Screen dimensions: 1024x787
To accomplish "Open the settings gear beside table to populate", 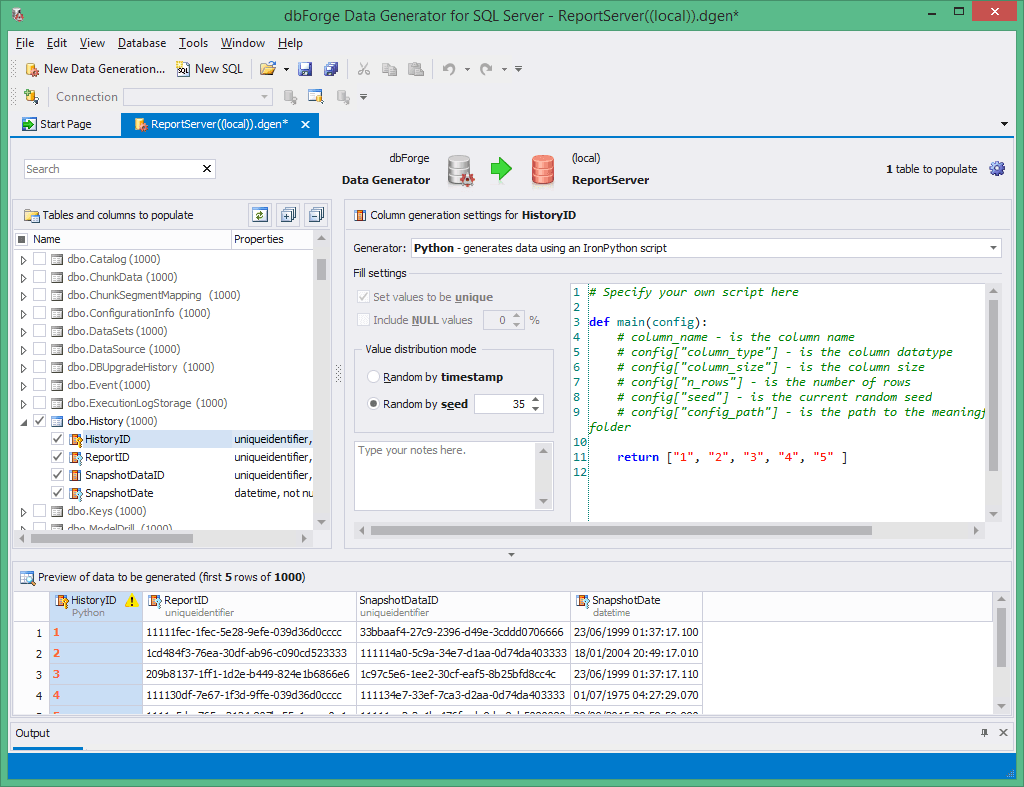I will pos(997,169).
